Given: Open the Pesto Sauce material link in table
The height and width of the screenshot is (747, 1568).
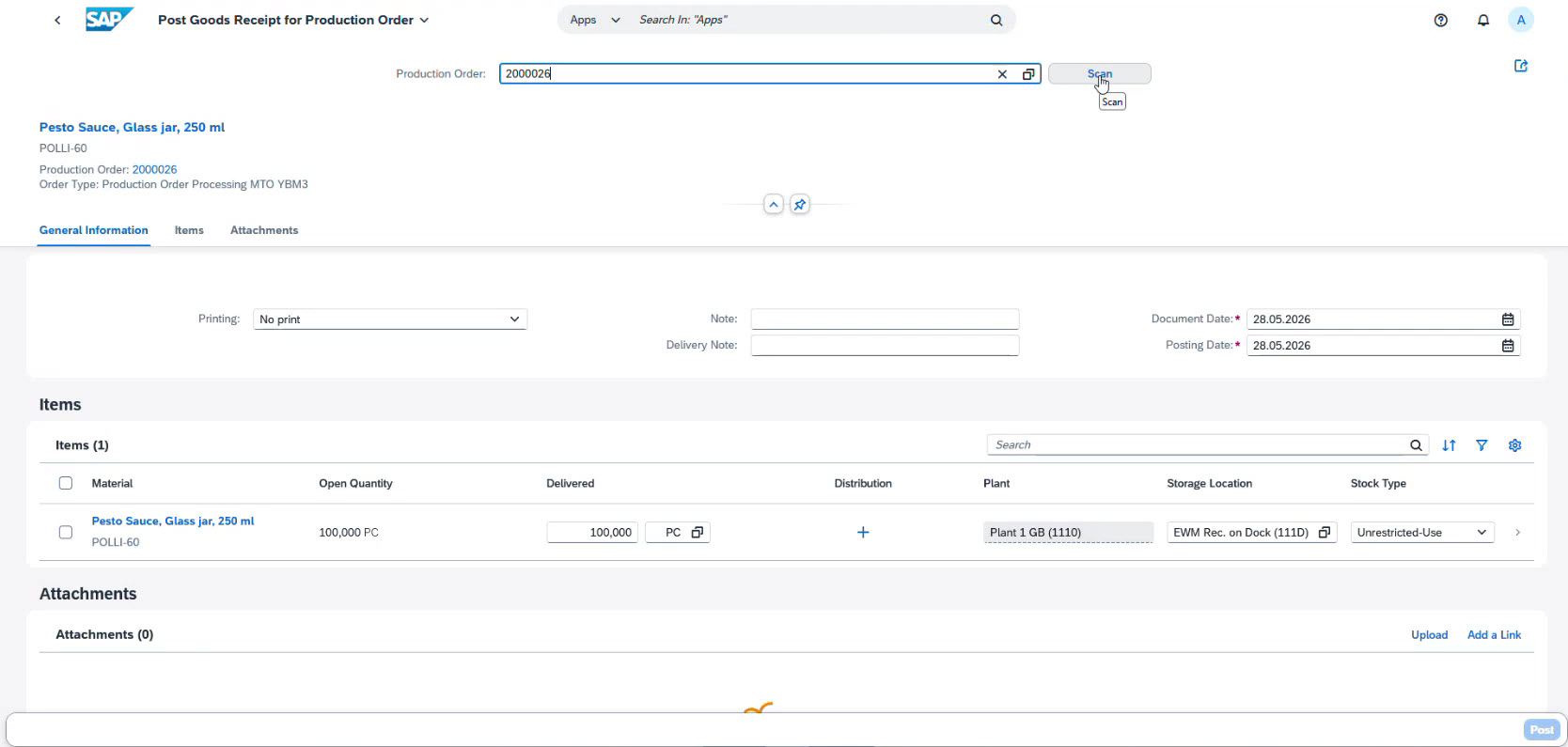Looking at the screenshot, I should 173,521.
